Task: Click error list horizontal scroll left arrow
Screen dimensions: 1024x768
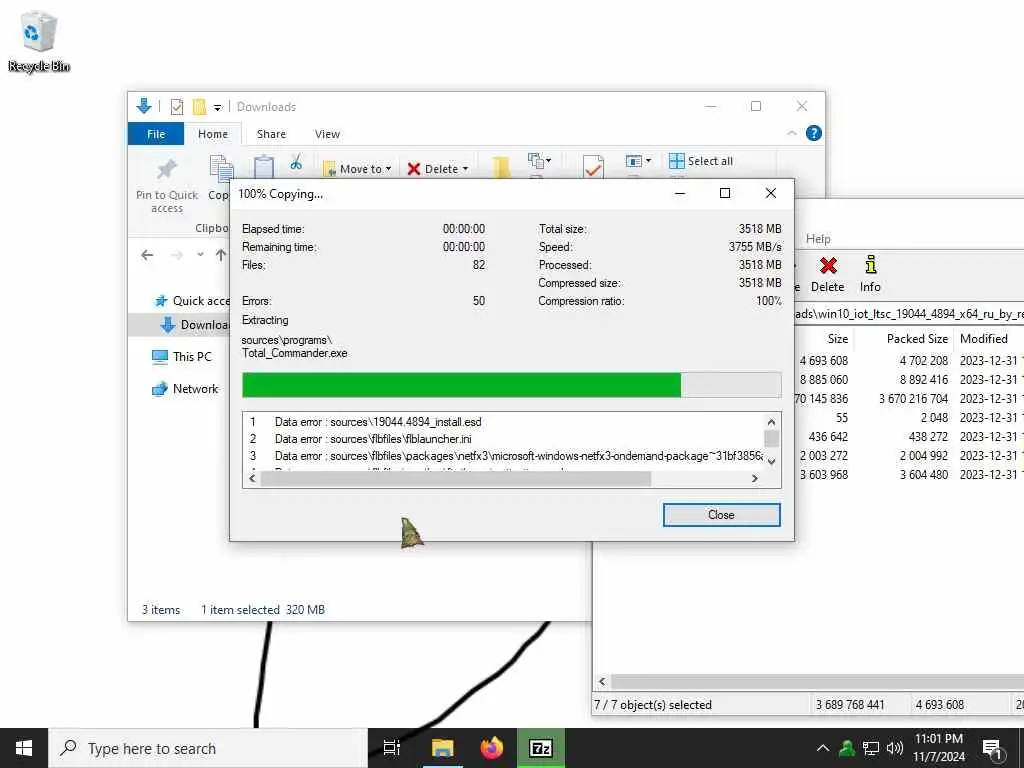Action: [x=252, y=479]
